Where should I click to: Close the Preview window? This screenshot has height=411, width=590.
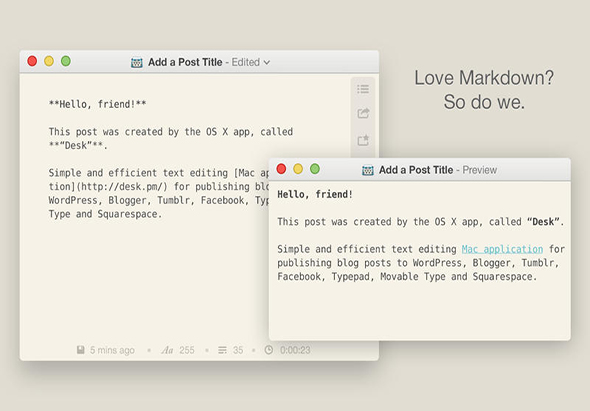click(281, 169)
